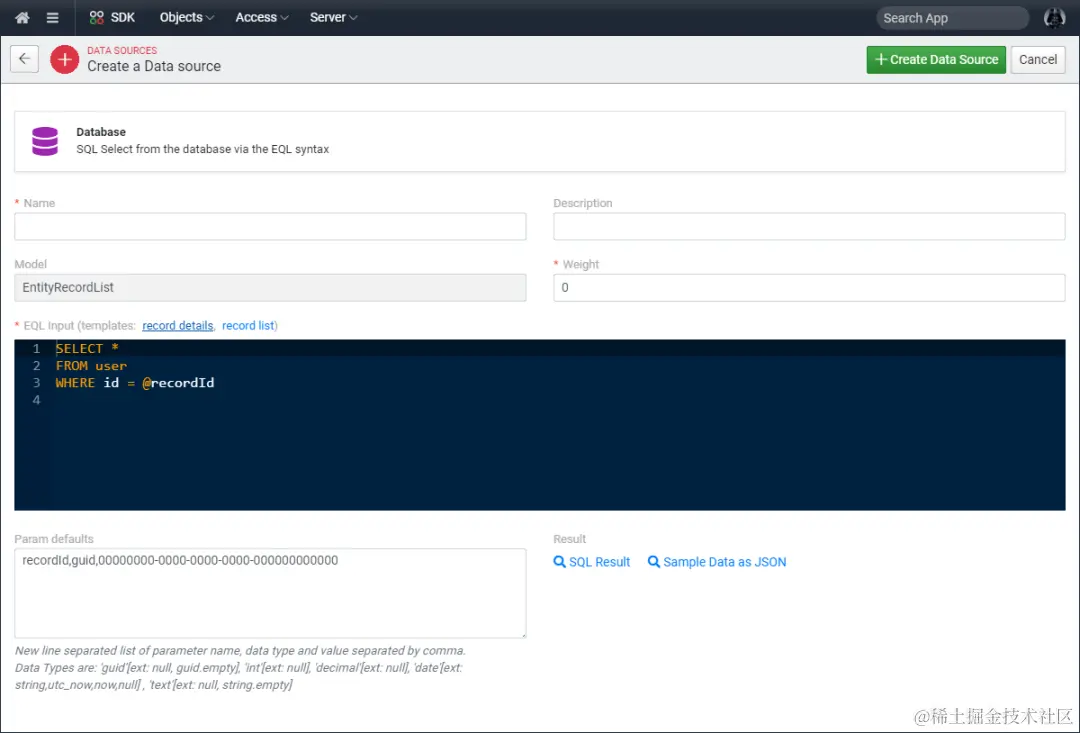Click into the Description input field
This screenshot has width=1080, height=733.
809,227
